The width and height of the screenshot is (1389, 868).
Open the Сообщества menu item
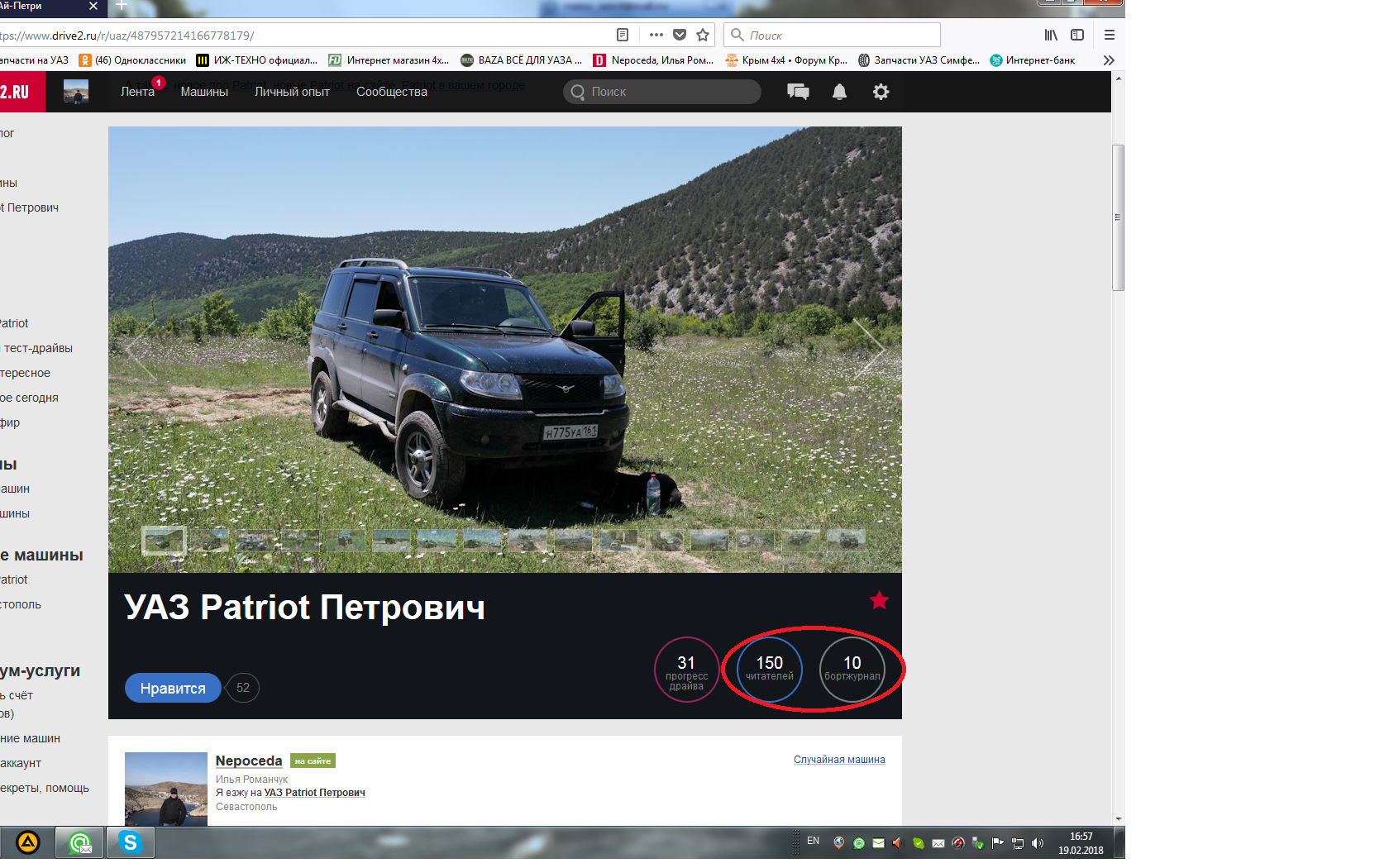392,92
